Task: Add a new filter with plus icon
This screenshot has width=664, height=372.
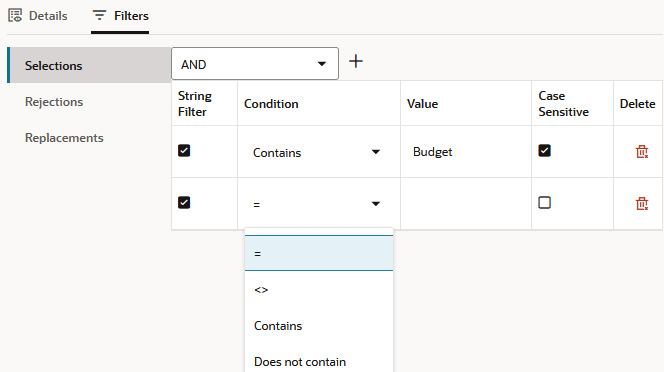Action: pyautogui.click(x=356, y=61)
